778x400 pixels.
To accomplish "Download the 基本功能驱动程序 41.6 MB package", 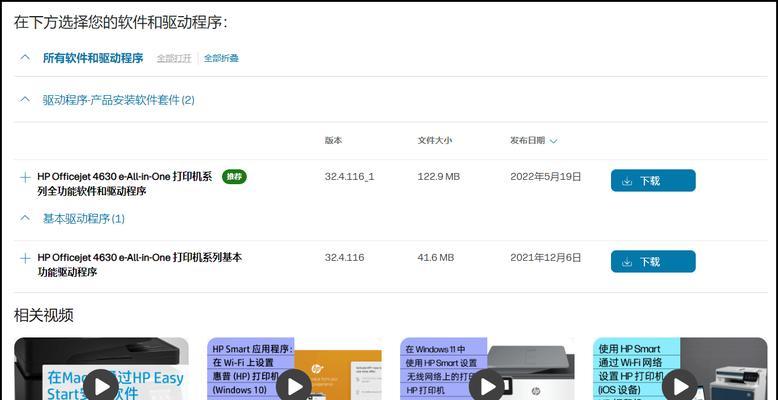I will 653,262.
